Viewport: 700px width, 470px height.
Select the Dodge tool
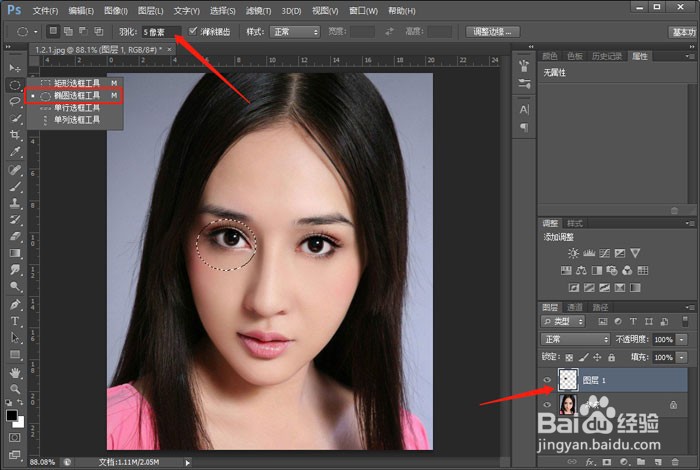tap(15, 287)
